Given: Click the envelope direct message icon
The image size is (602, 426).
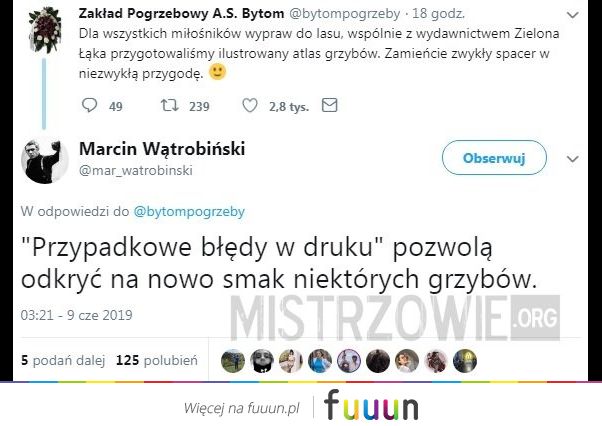Looking at the screenshot, I should (329, 105).
